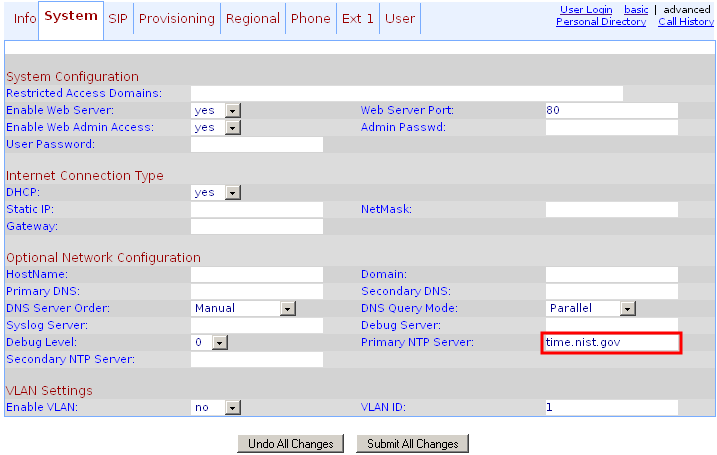Viewport: 717px width, 455px height.
Task: Switch to the Info tab
Action: pyautogui.click(x=25, y=19)
